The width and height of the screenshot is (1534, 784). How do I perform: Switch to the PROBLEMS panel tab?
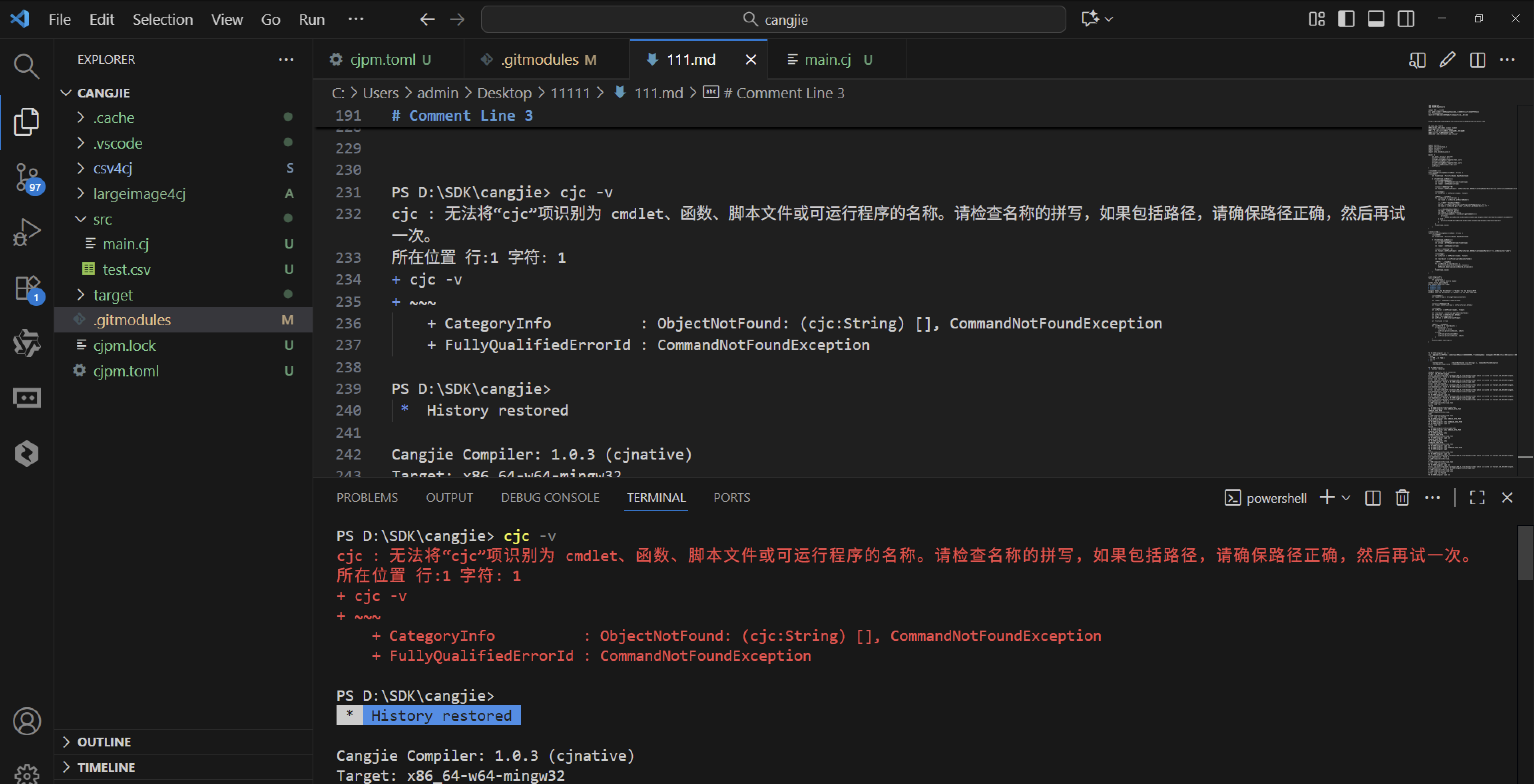[367, 497]
